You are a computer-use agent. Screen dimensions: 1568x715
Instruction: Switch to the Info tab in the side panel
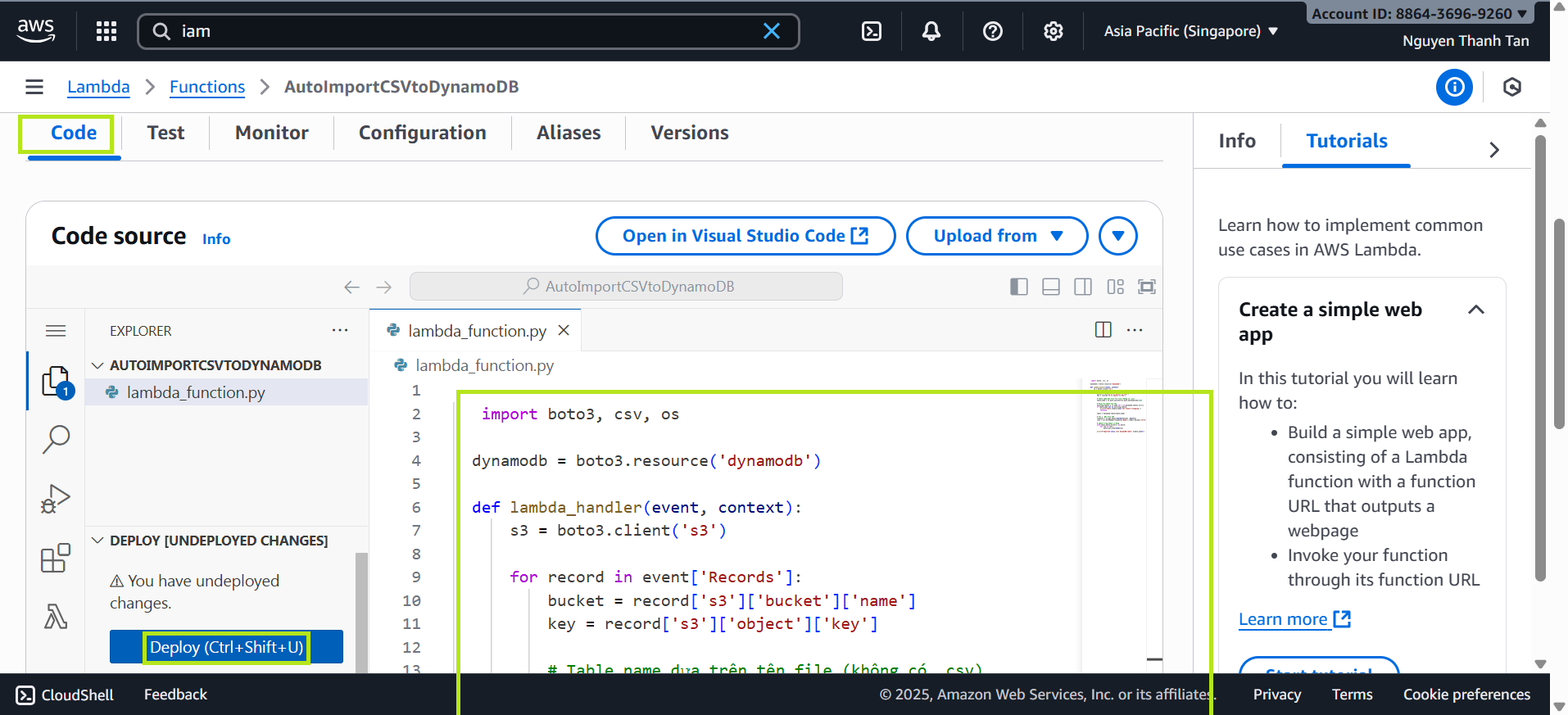click(x=1237, y=141)
